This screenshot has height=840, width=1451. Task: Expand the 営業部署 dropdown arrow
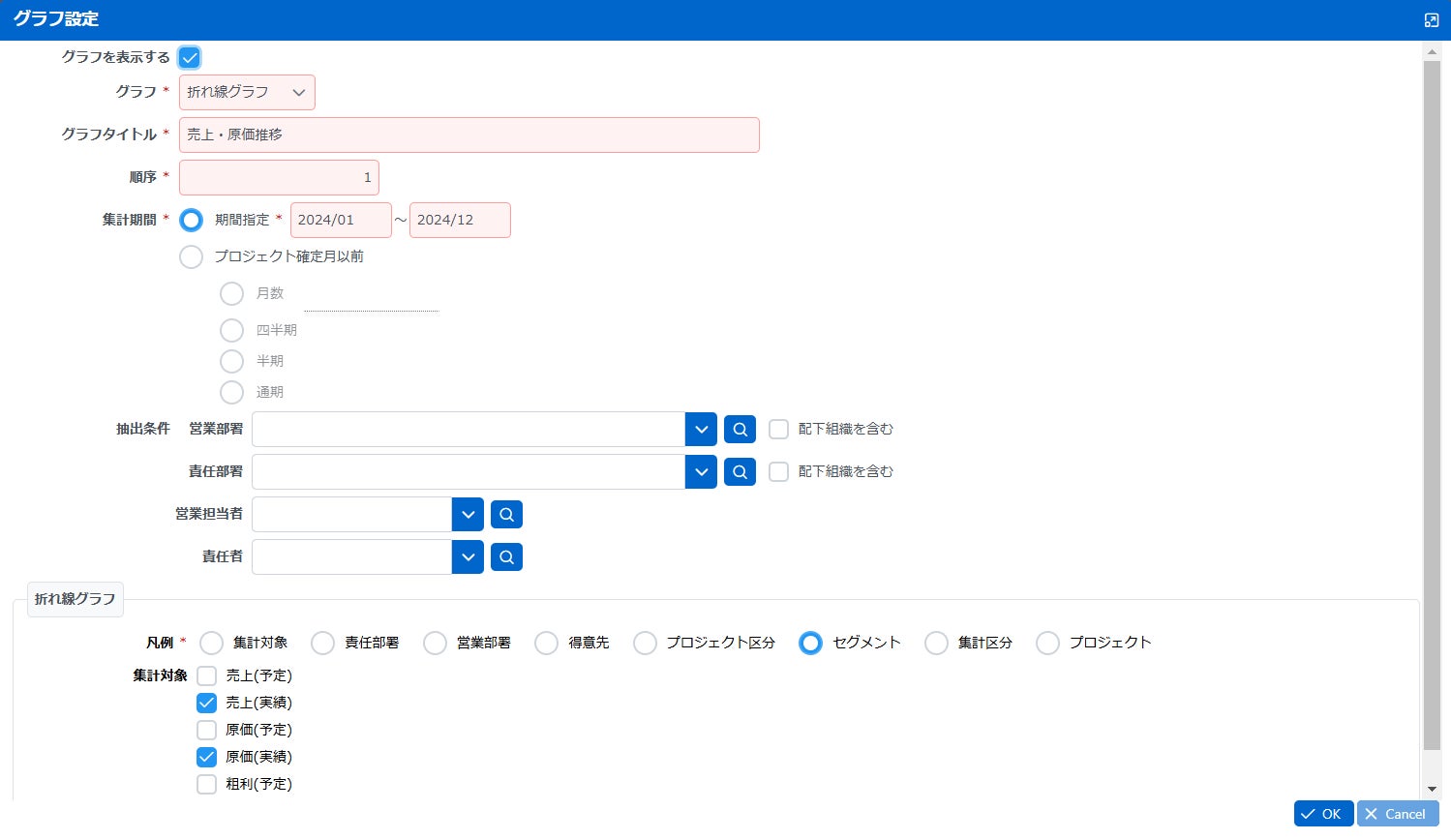click(x=701, y=430)
